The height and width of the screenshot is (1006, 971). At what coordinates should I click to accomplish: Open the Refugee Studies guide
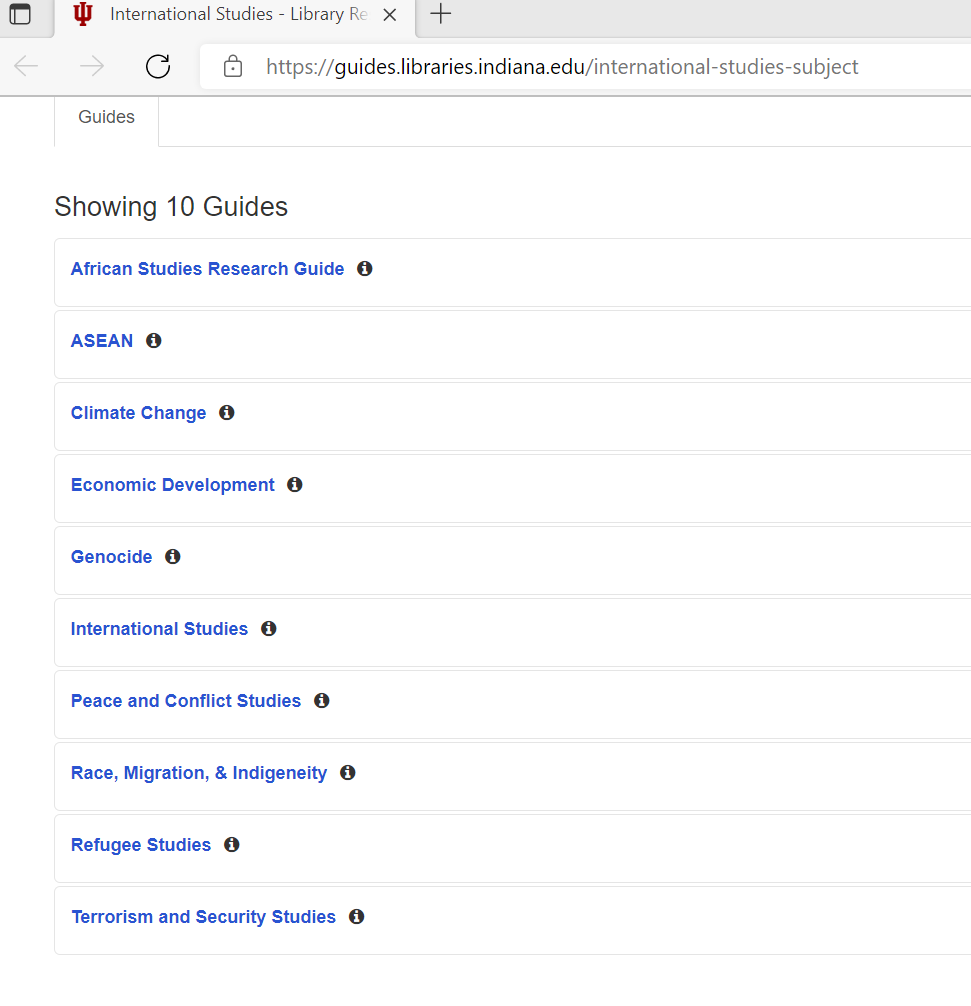[x=140, y=844]
